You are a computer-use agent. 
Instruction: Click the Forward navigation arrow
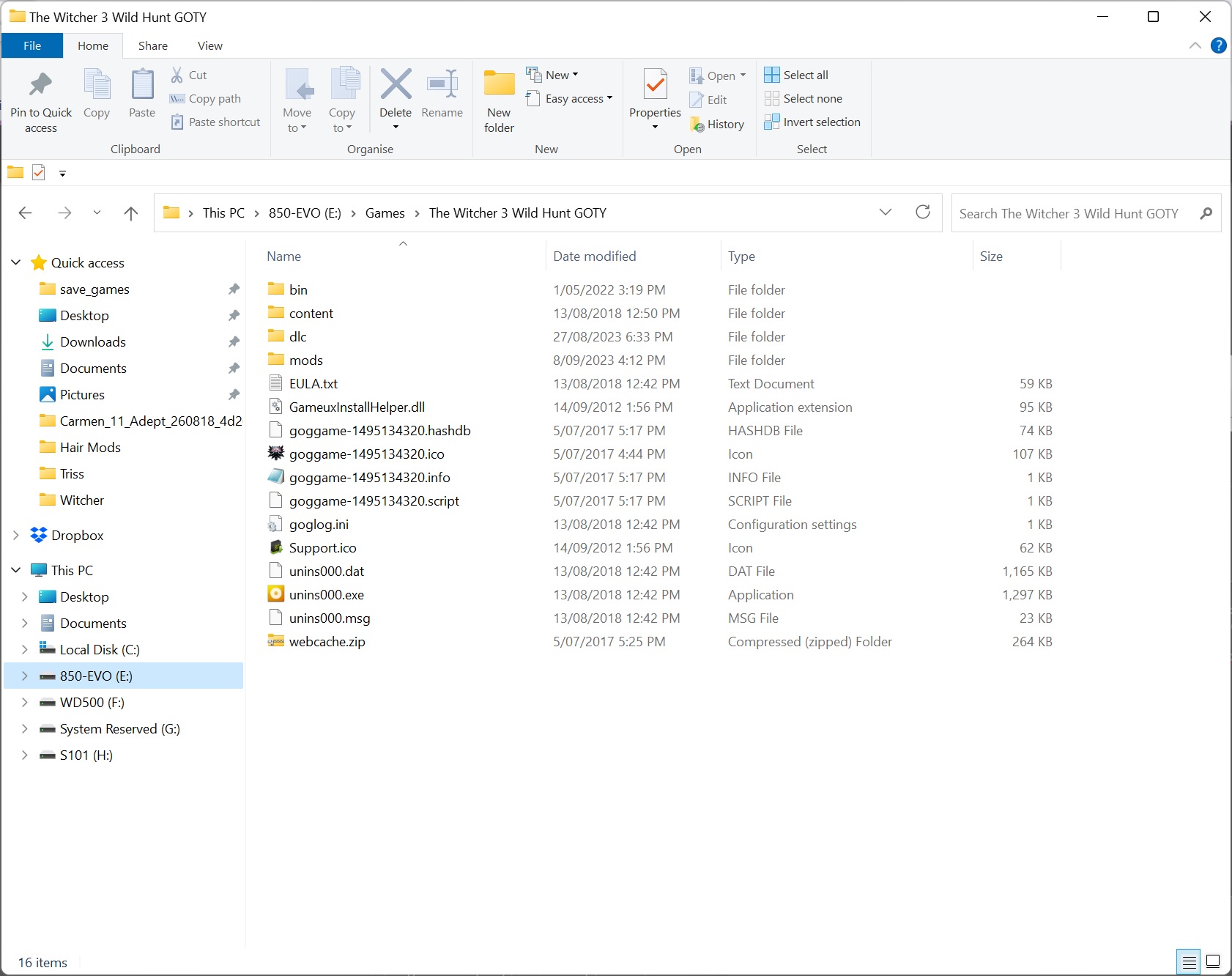(x=64, y=213)
